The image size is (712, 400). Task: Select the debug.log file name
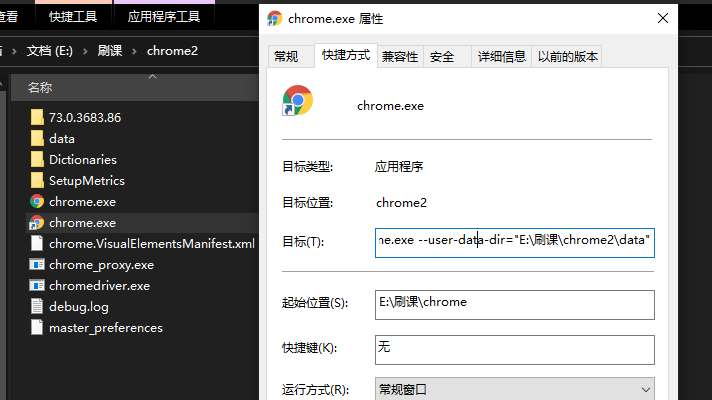[x=79, y=307]
